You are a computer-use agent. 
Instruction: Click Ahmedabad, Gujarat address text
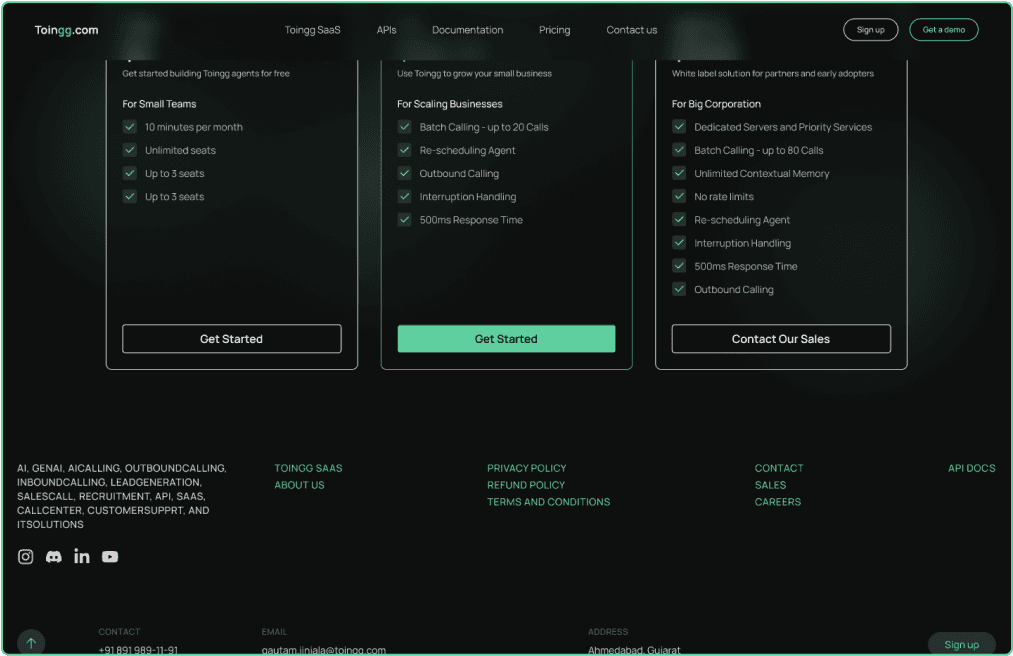pyautogui.click(x=634, y=650)
